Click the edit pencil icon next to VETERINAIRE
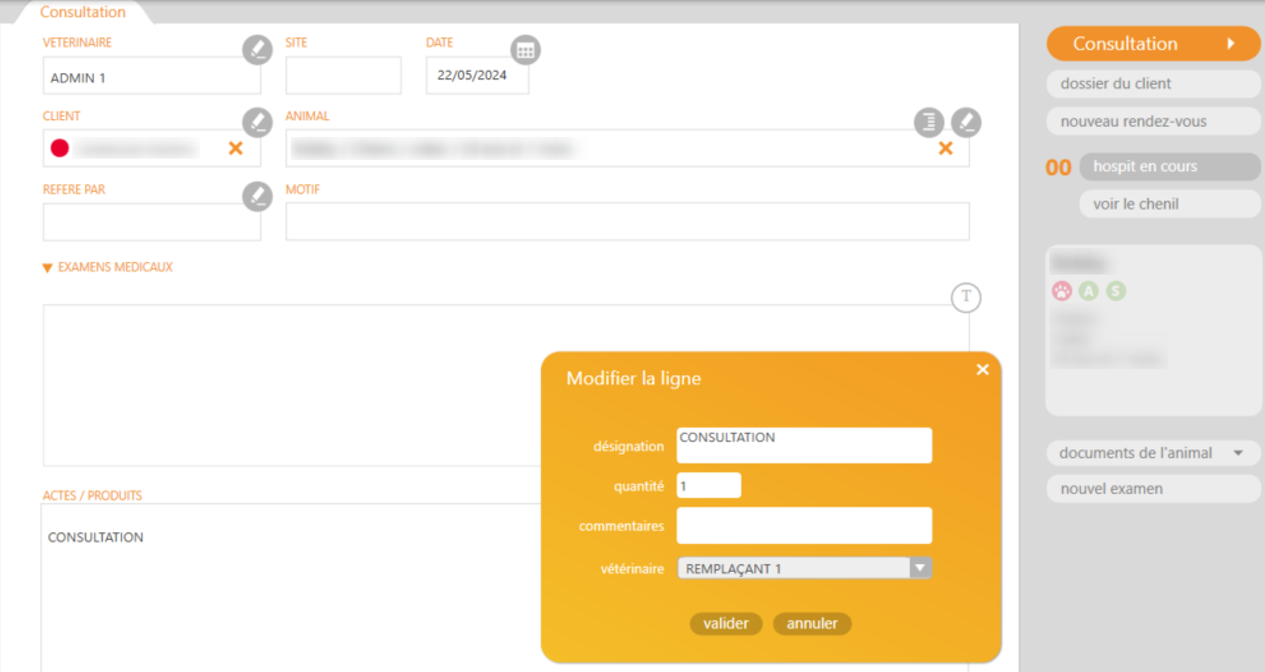Screen dimensions: 1265x672 257,49
